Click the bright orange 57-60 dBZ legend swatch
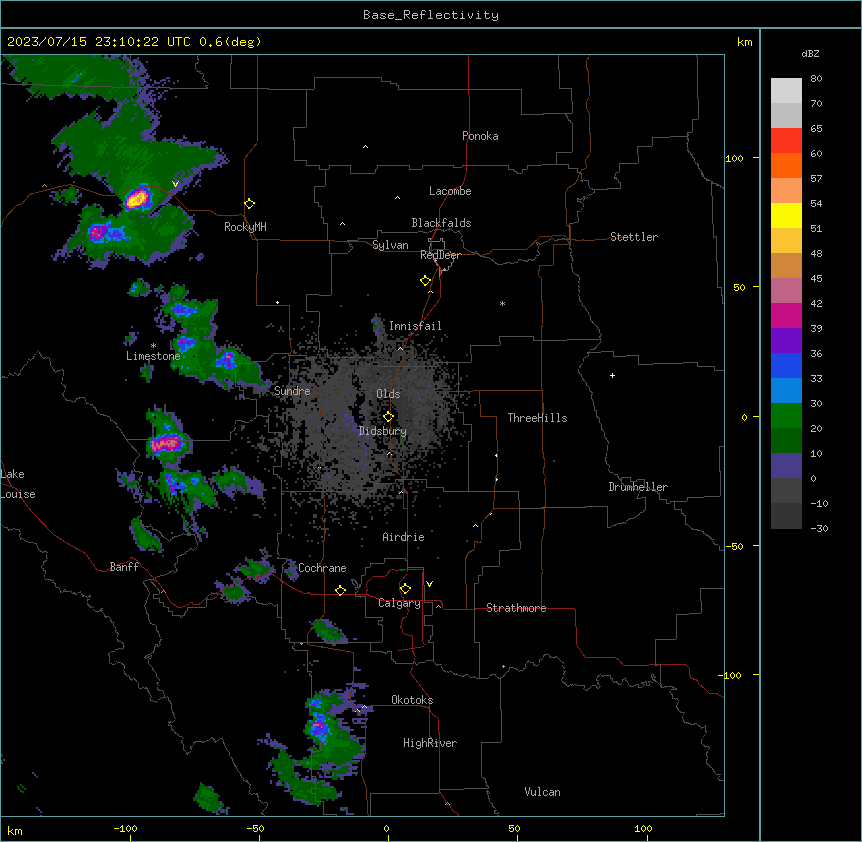Image resolution: width=862 pixels, height=842 pixels. click(x=786, y=165)
